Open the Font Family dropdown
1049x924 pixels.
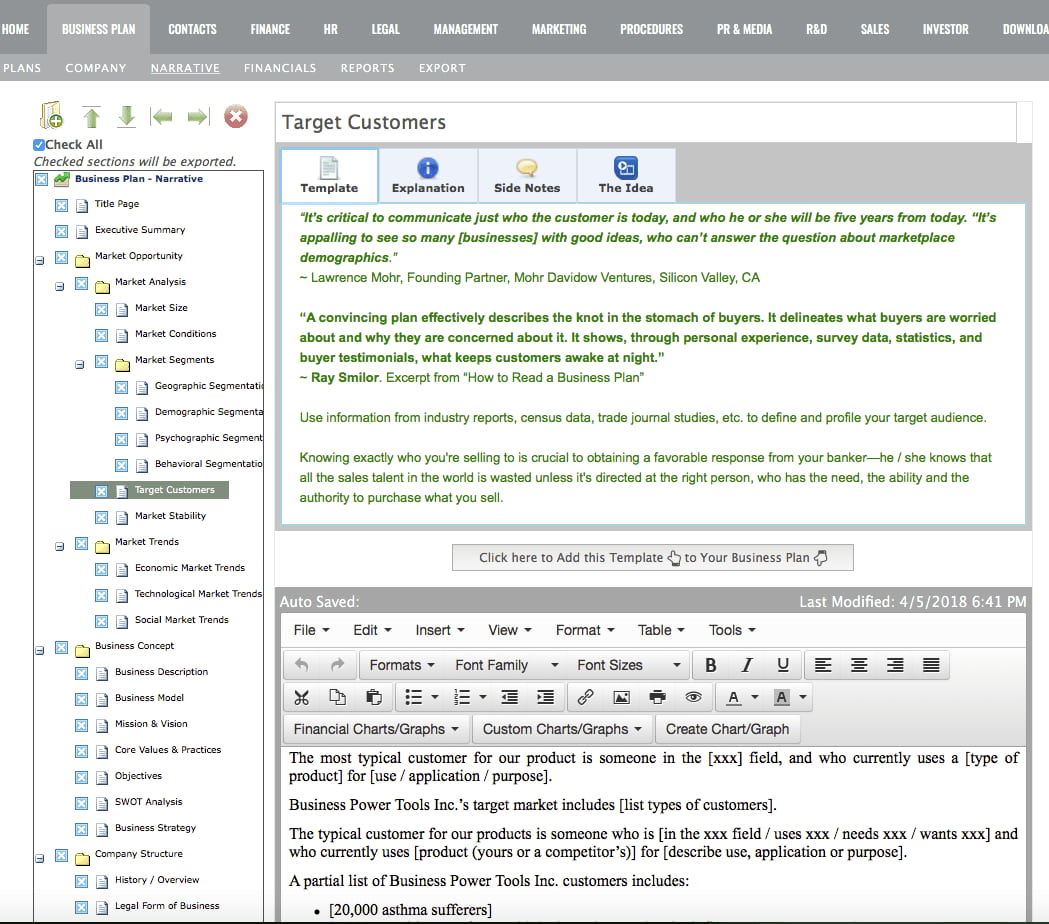pyautogui.click(x=506, y=665)
